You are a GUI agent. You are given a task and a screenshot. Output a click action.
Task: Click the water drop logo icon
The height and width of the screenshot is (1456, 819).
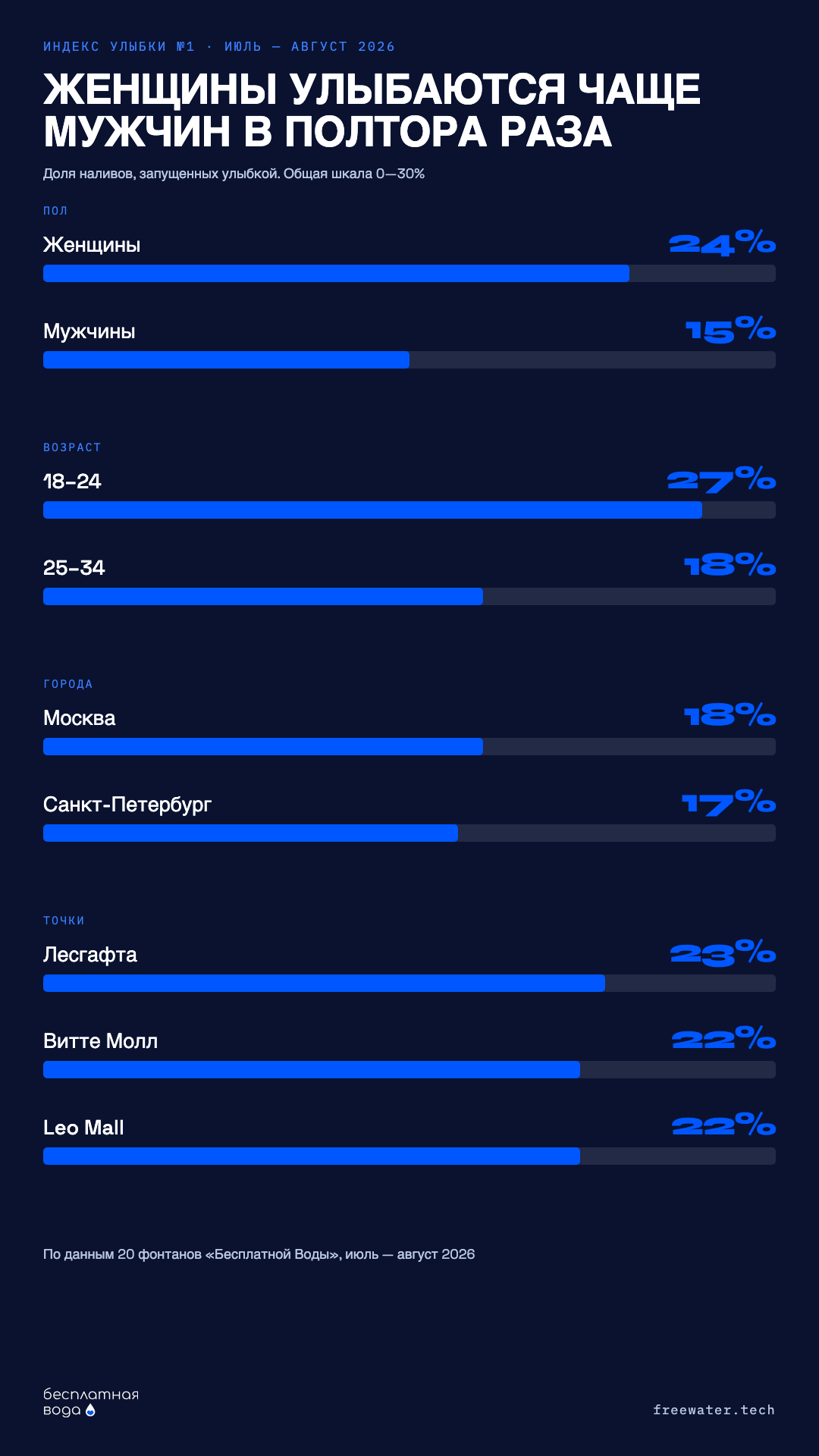(x=90, y=1410)
